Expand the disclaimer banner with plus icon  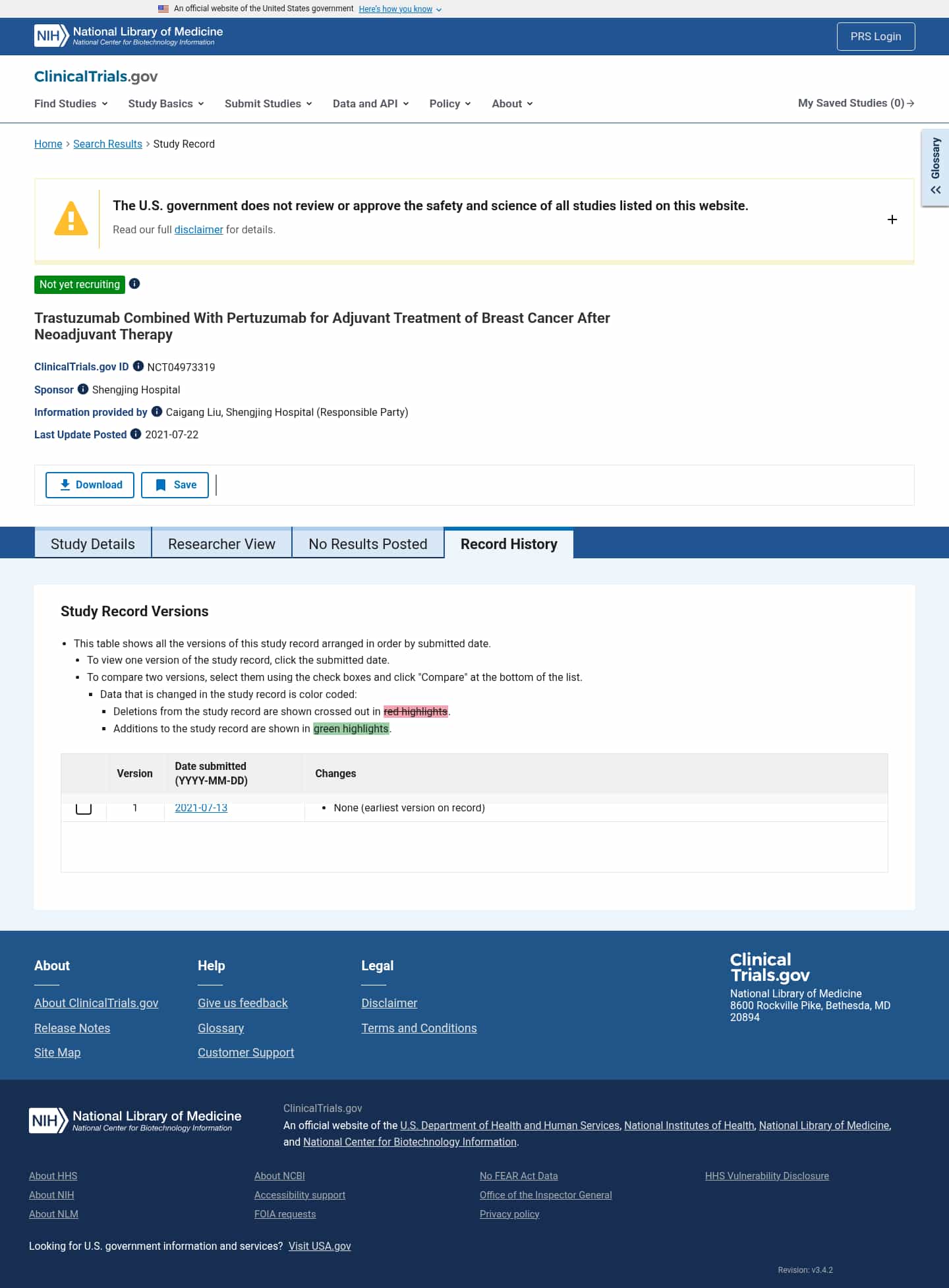point(892,220)
